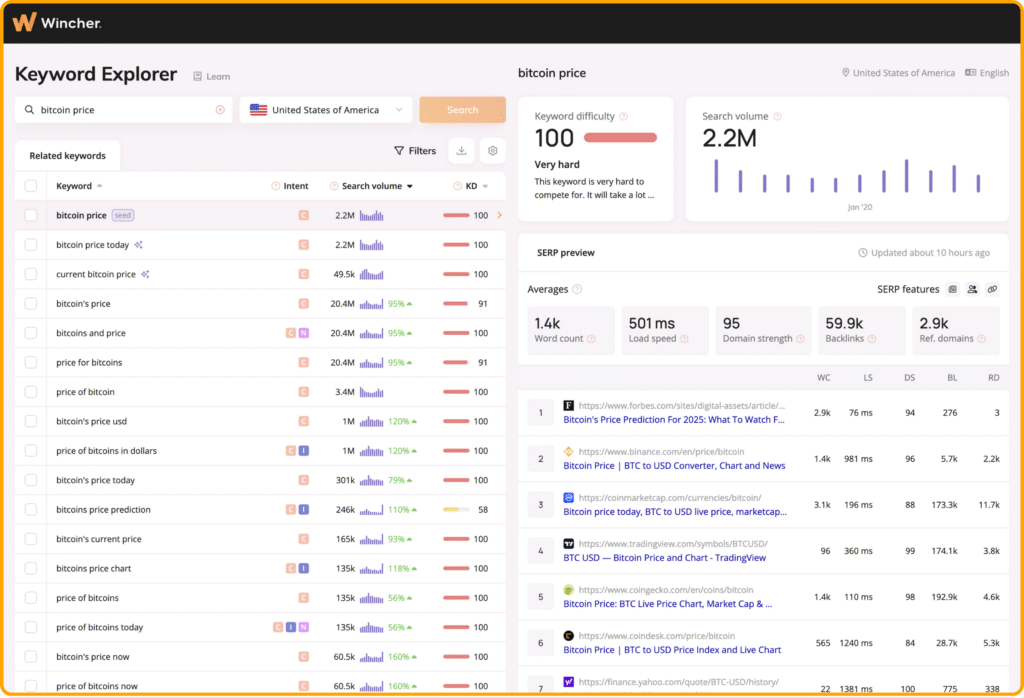Switch to the Related keywords tab
1024x698 pixels.
tap(67, 156)
